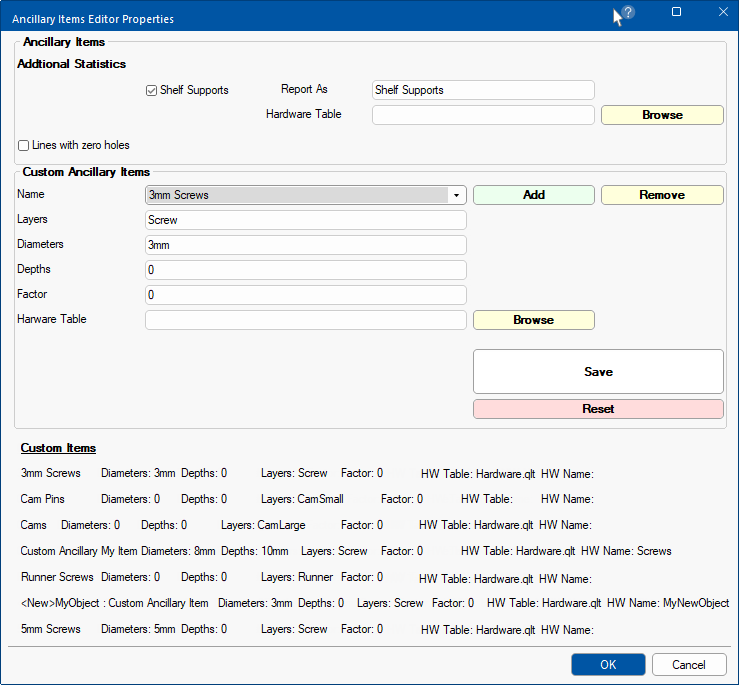
Task: Select the Diameters input field
Action: [x=305, y=245]
